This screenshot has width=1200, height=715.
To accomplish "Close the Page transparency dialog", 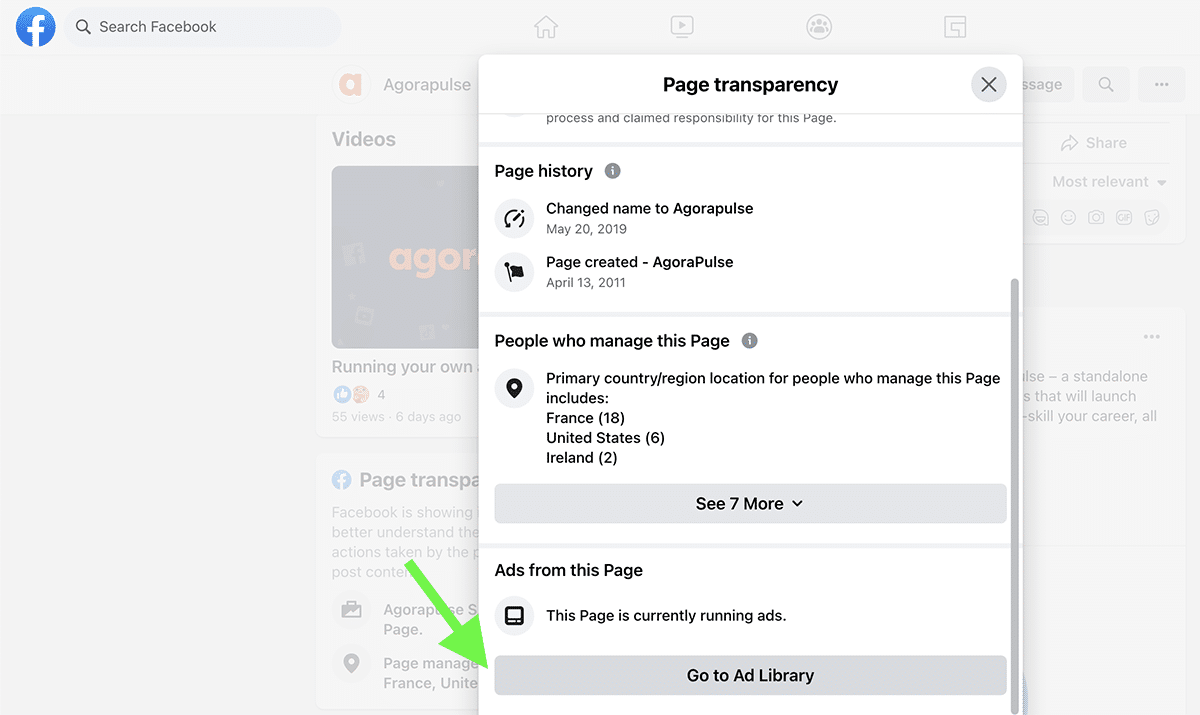I will pos(989,85).
